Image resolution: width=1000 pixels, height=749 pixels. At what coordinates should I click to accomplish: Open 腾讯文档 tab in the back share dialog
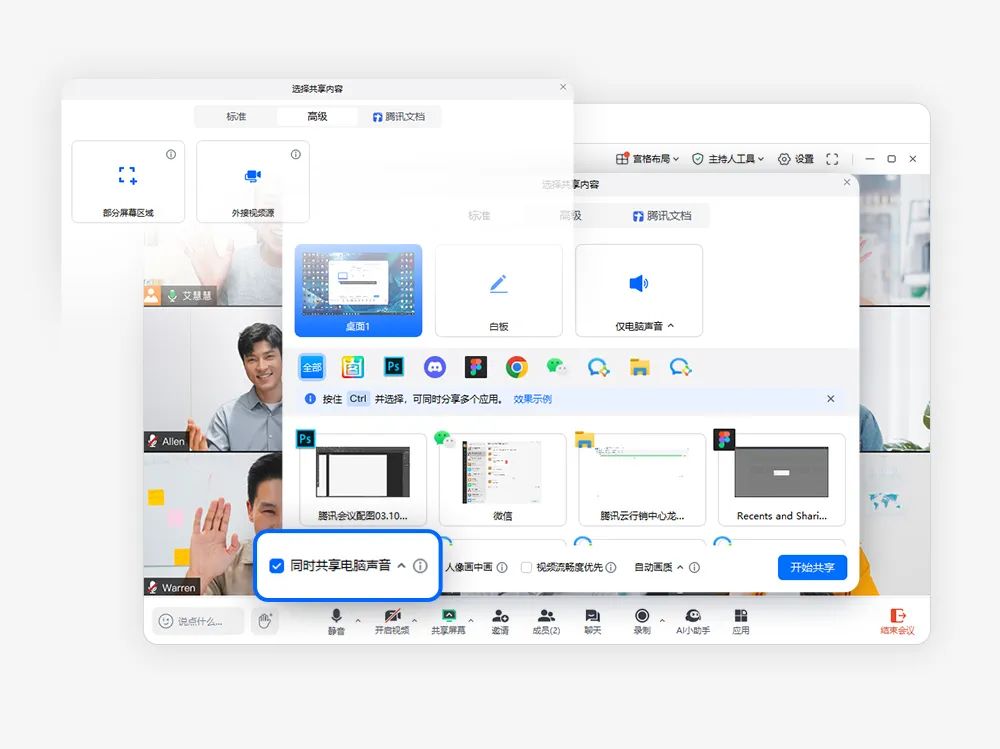[x=399, y=117]
